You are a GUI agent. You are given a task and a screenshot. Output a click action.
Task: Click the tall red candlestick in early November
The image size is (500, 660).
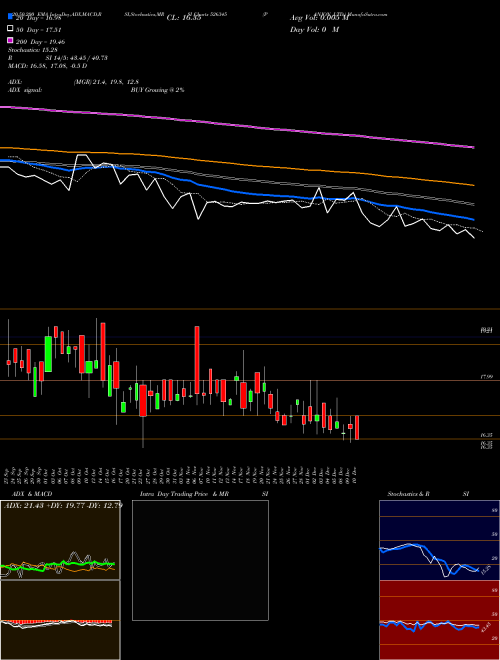tap(197, 360)
